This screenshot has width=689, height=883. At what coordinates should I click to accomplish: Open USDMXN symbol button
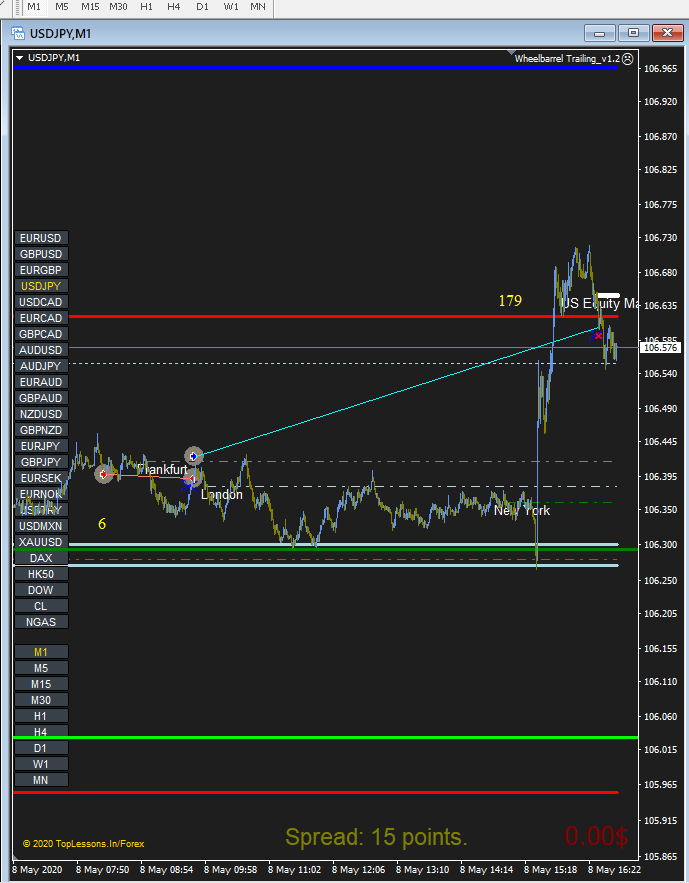41,526
